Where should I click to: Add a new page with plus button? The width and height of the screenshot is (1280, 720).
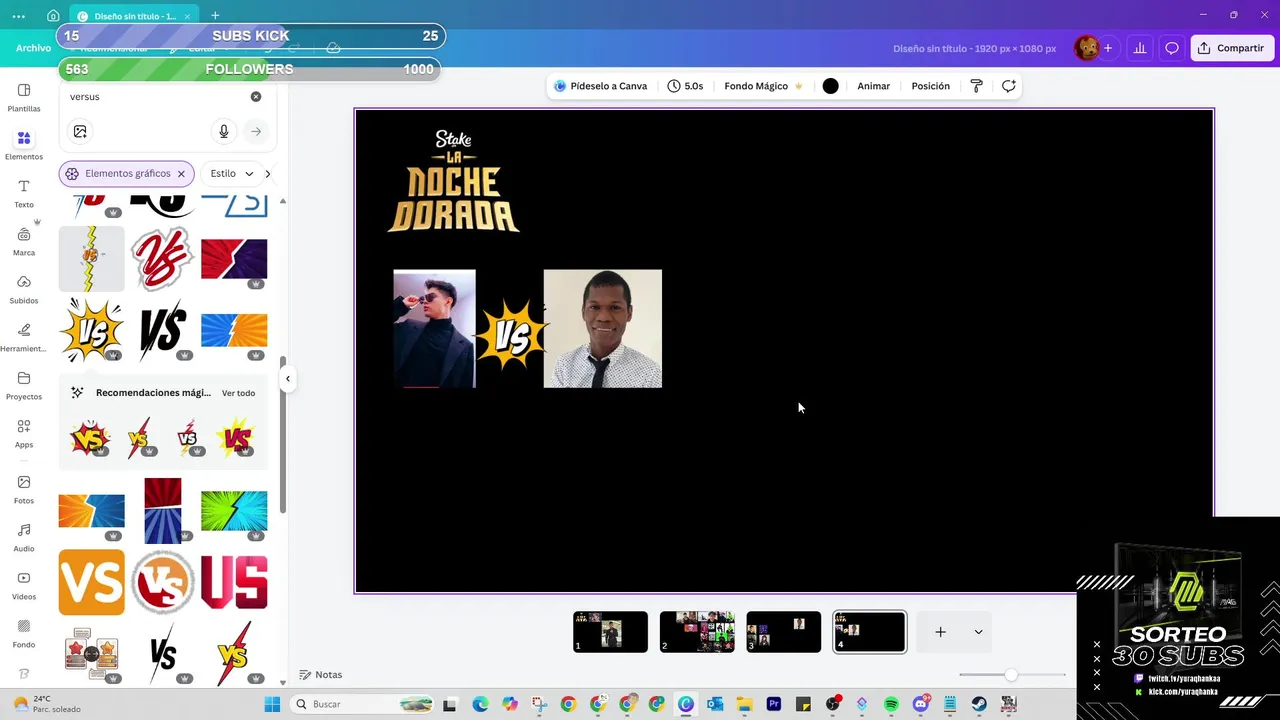coord(940,632)
